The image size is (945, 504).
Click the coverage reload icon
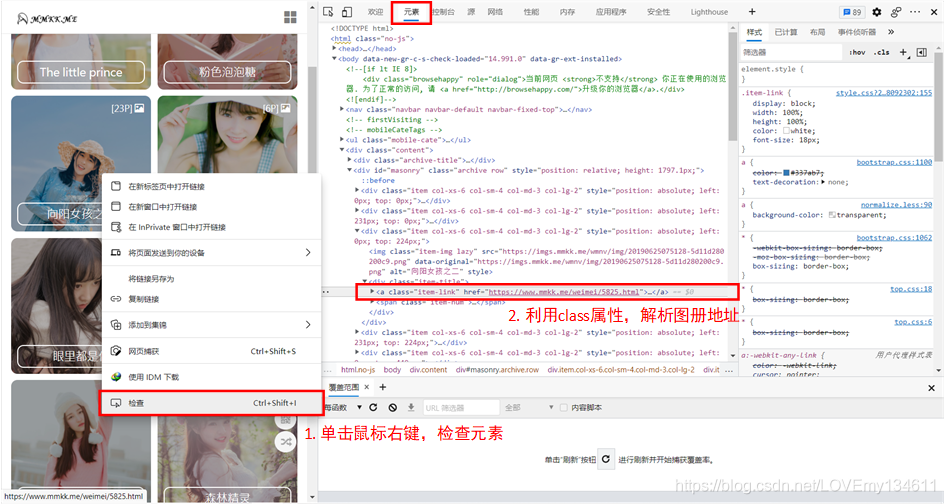point(373,408)
